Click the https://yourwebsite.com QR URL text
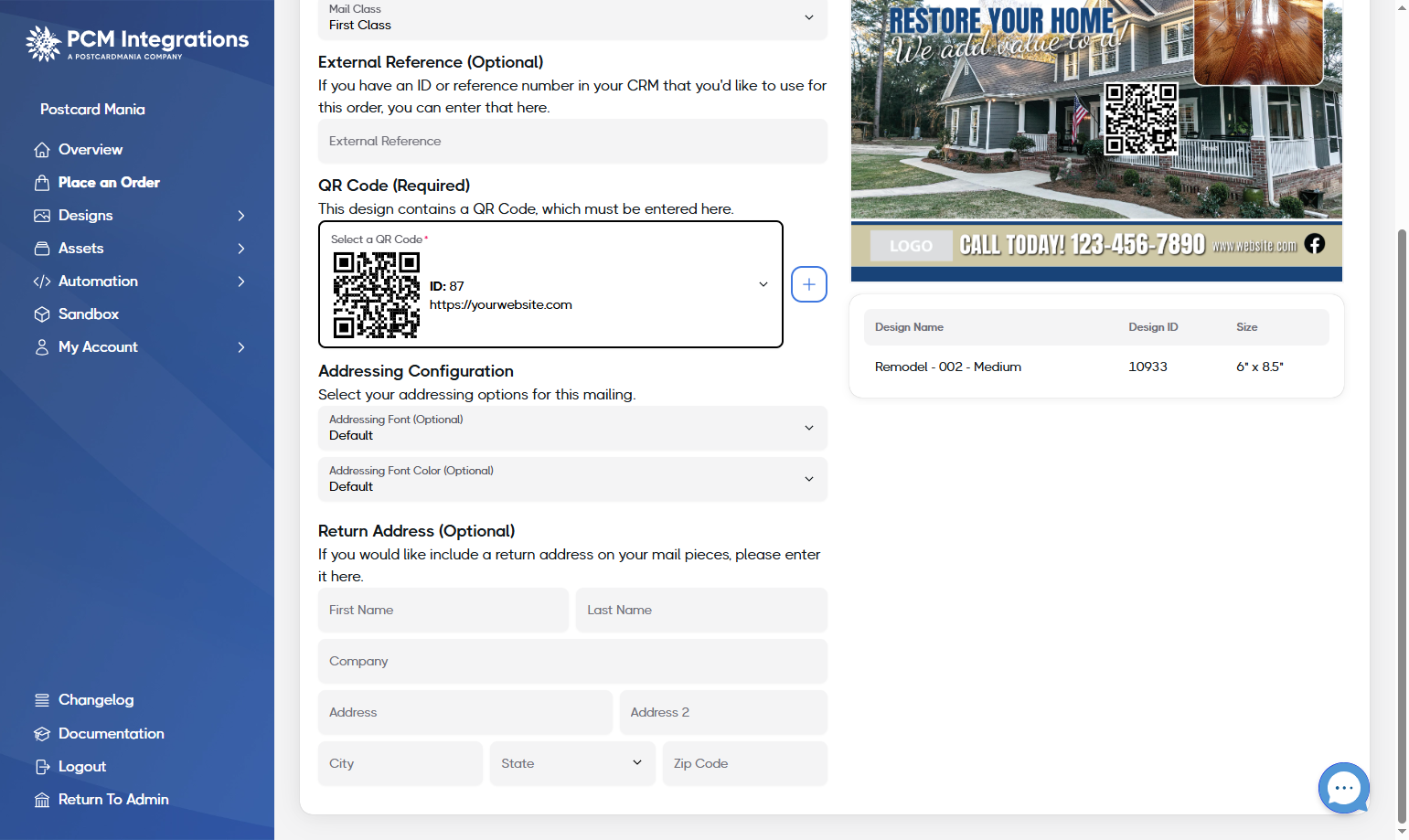 (501, 305)
